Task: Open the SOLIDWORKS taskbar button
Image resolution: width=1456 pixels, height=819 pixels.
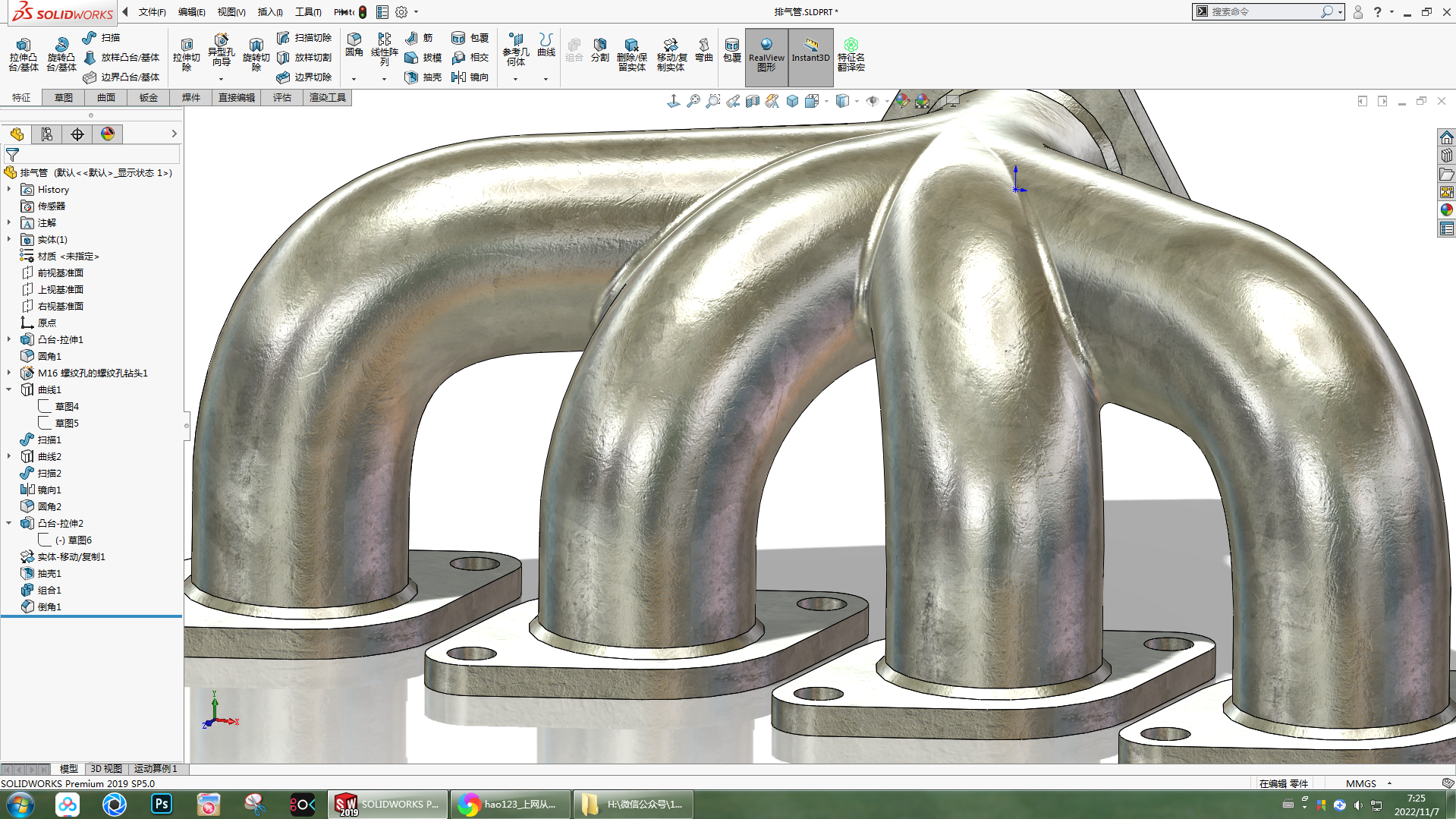Action: point(388,805)
